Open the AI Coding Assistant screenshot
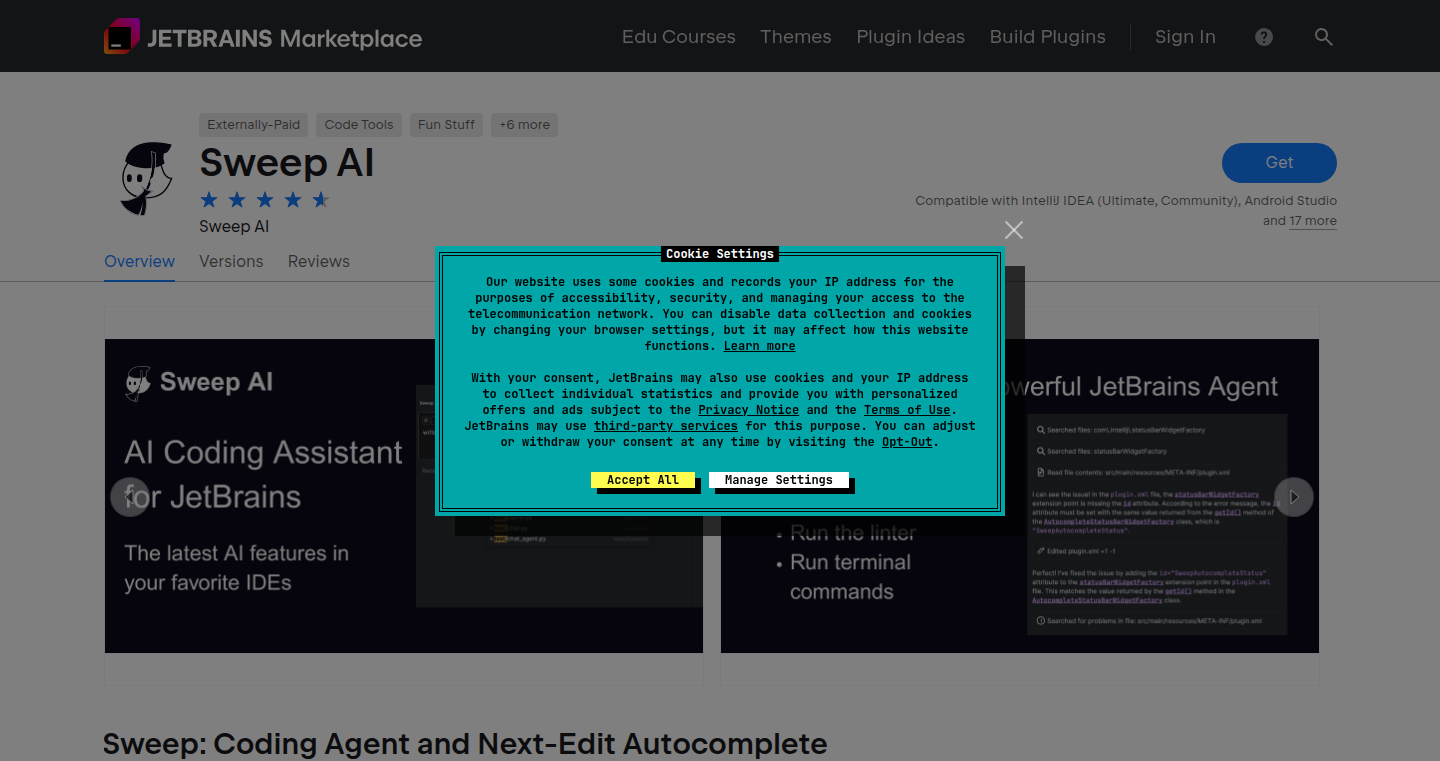1440x761 pixels. point(404,496)
